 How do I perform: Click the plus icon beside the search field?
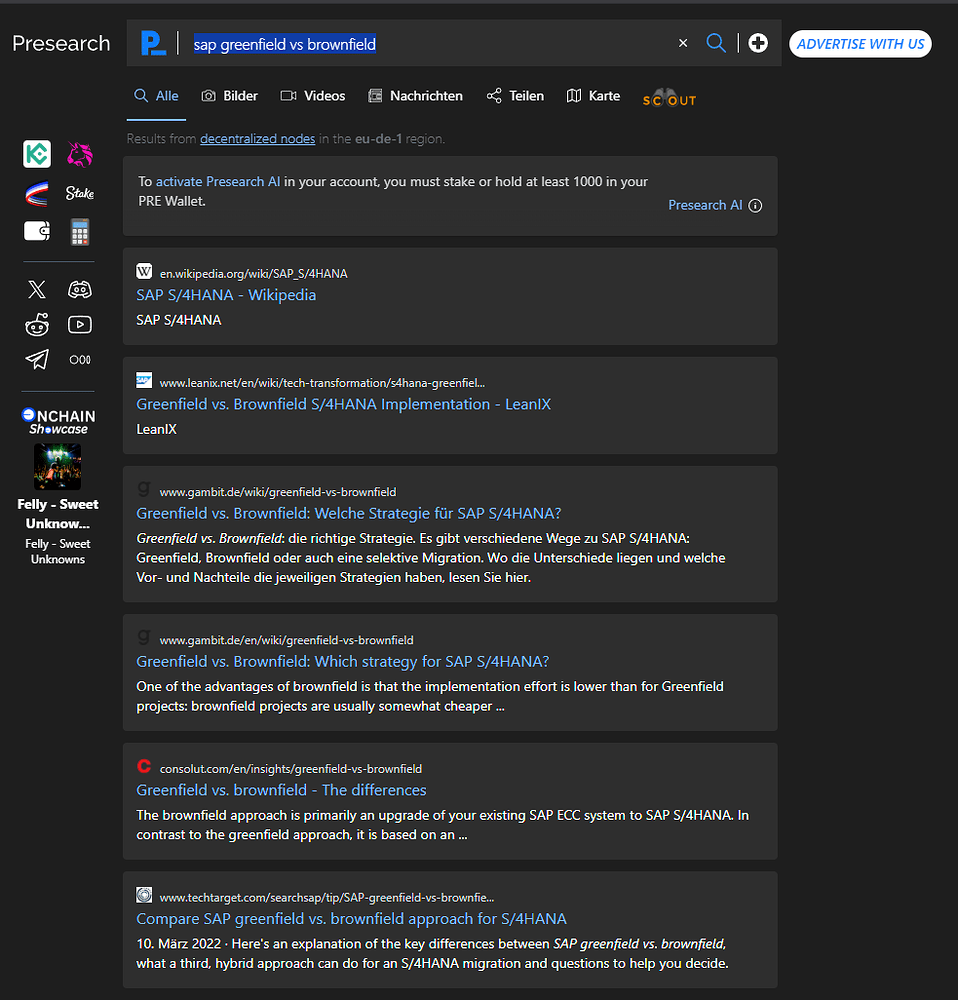click(757, 43)
